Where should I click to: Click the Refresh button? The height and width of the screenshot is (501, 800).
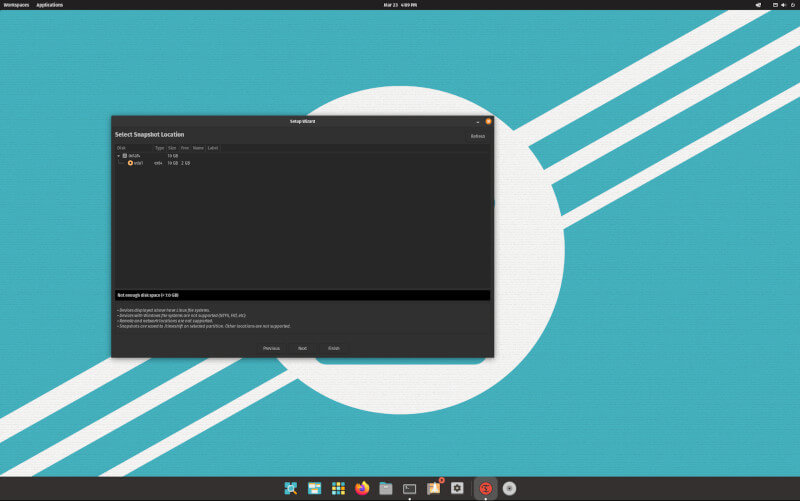coord(478,136)
